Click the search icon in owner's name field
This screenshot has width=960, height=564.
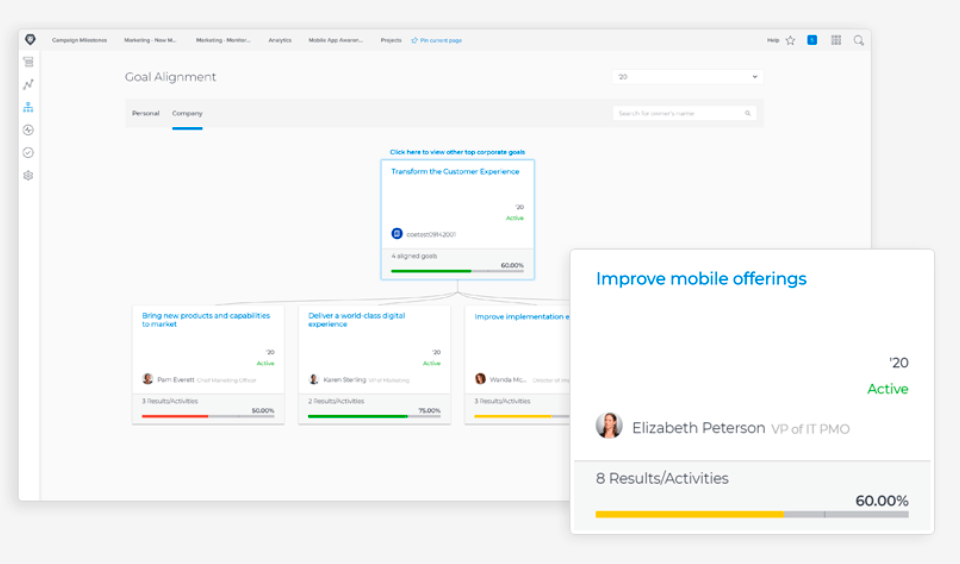(748, 113)
